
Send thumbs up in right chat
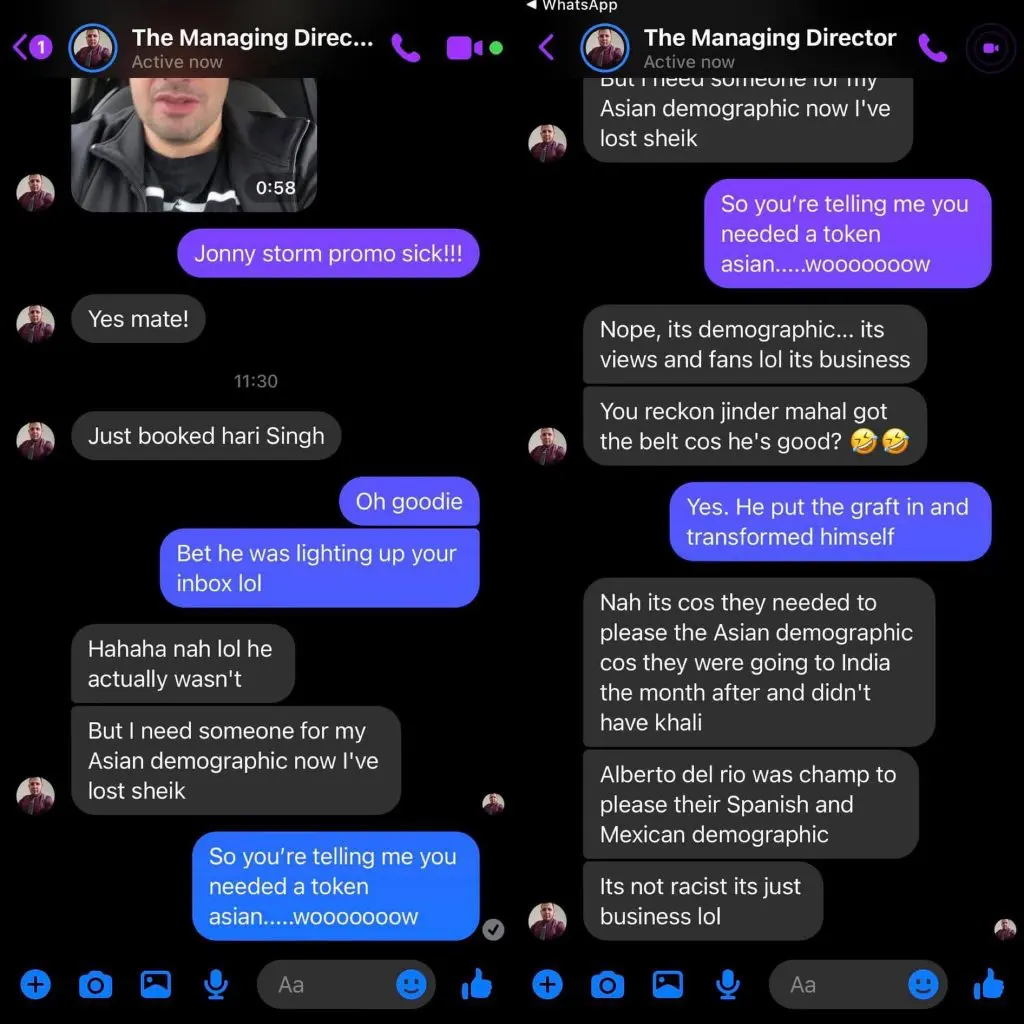[x=988, y=984]
